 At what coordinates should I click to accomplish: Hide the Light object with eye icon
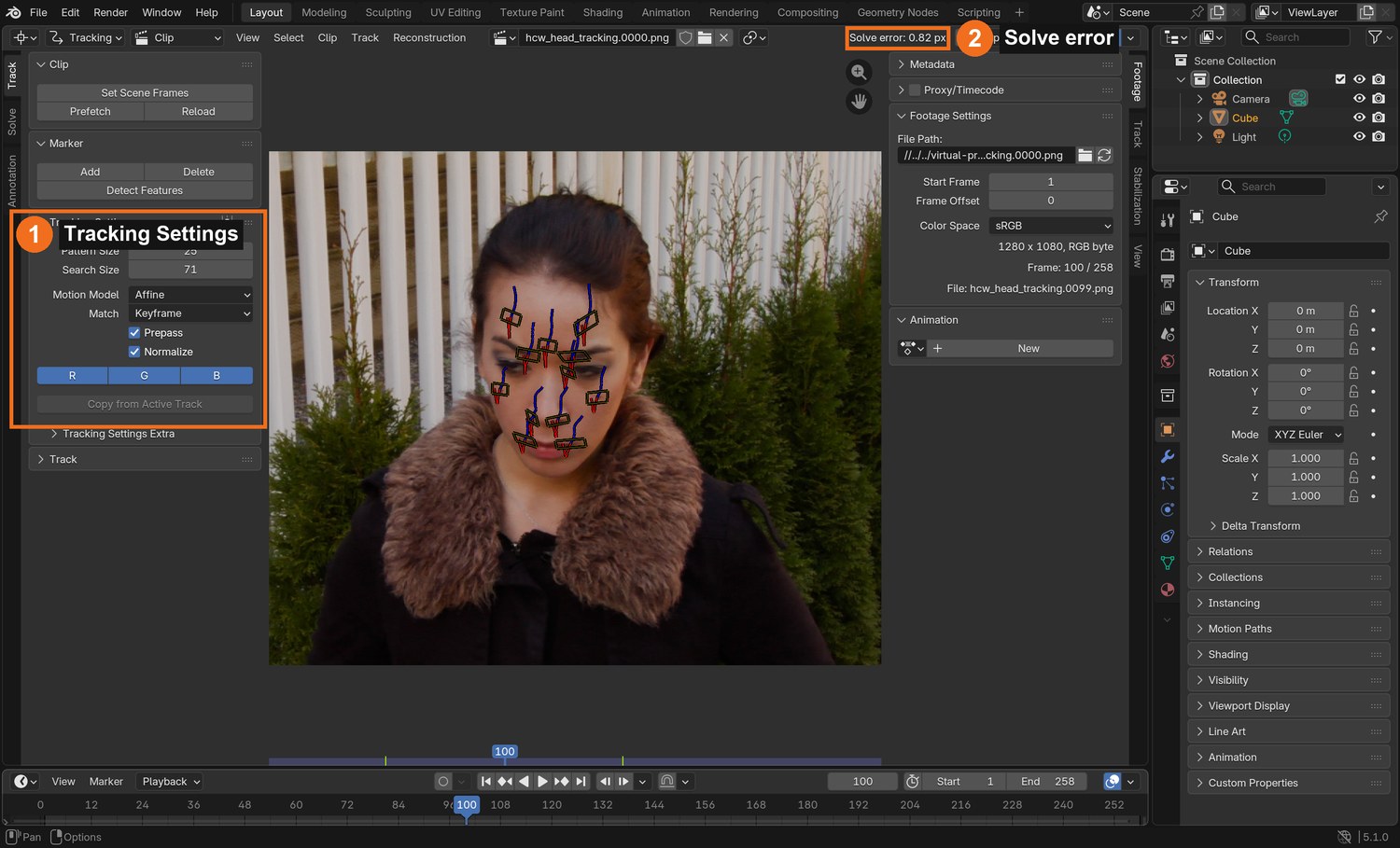coord(1359,137)
